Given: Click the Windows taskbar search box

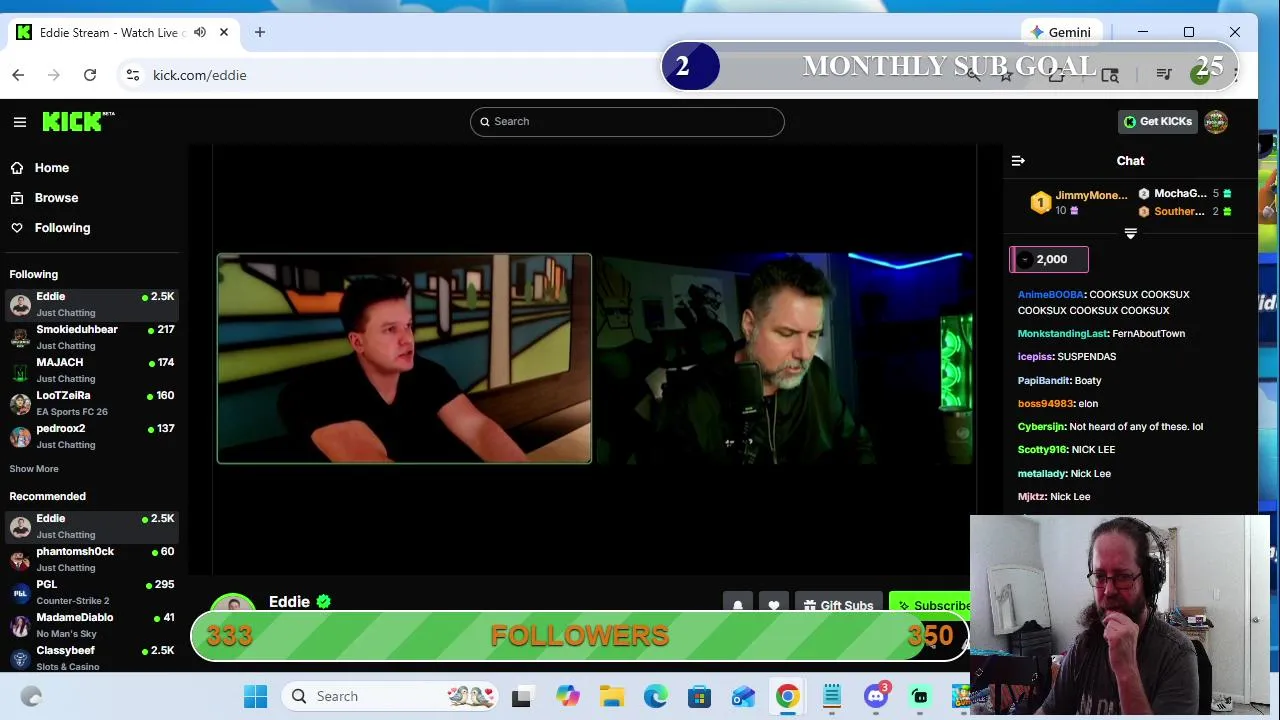Looking at the screenshot, I should [390, 696].
